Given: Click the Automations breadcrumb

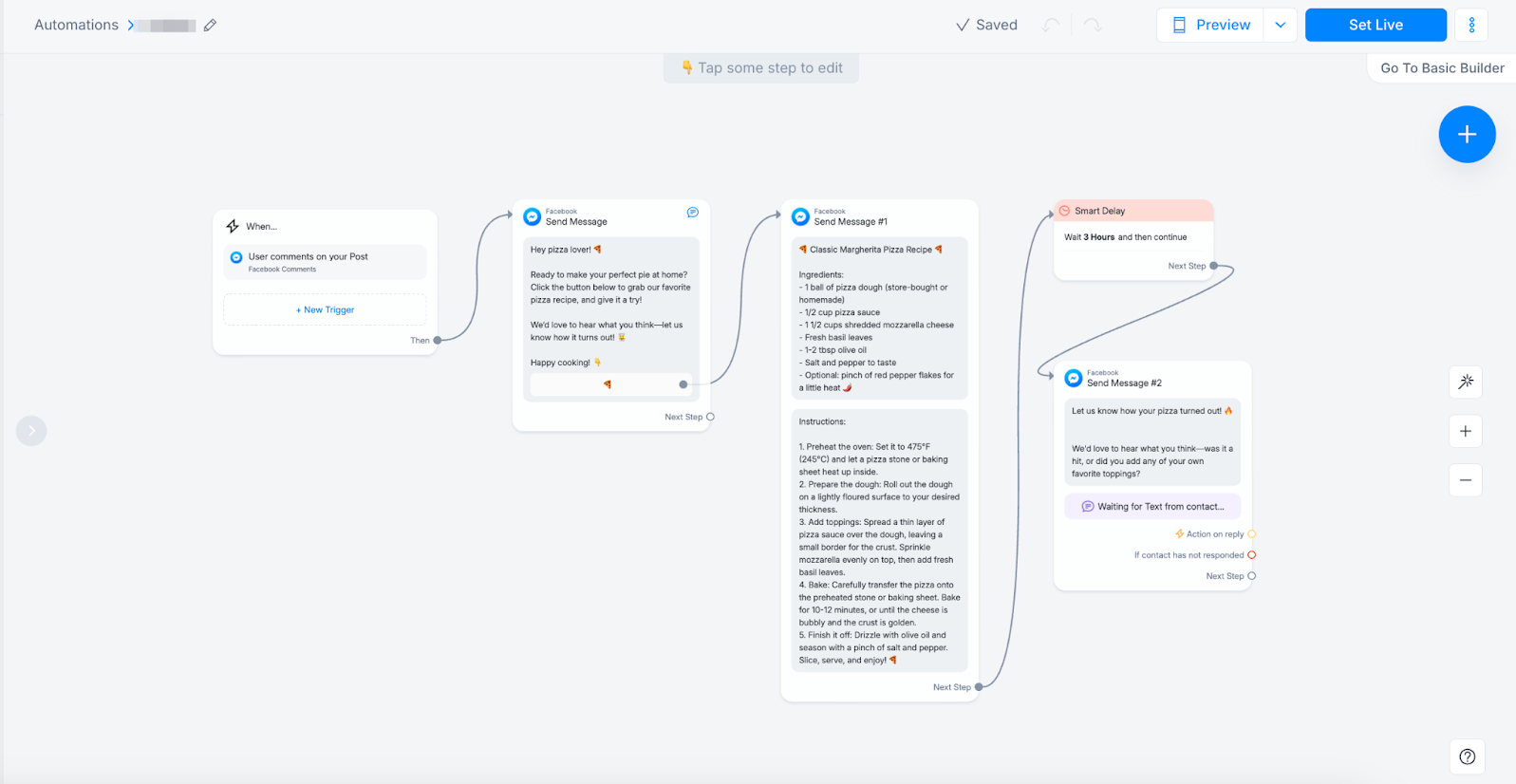Looking at the screenshot, I should pyautogui.click(x=76, y=26).
